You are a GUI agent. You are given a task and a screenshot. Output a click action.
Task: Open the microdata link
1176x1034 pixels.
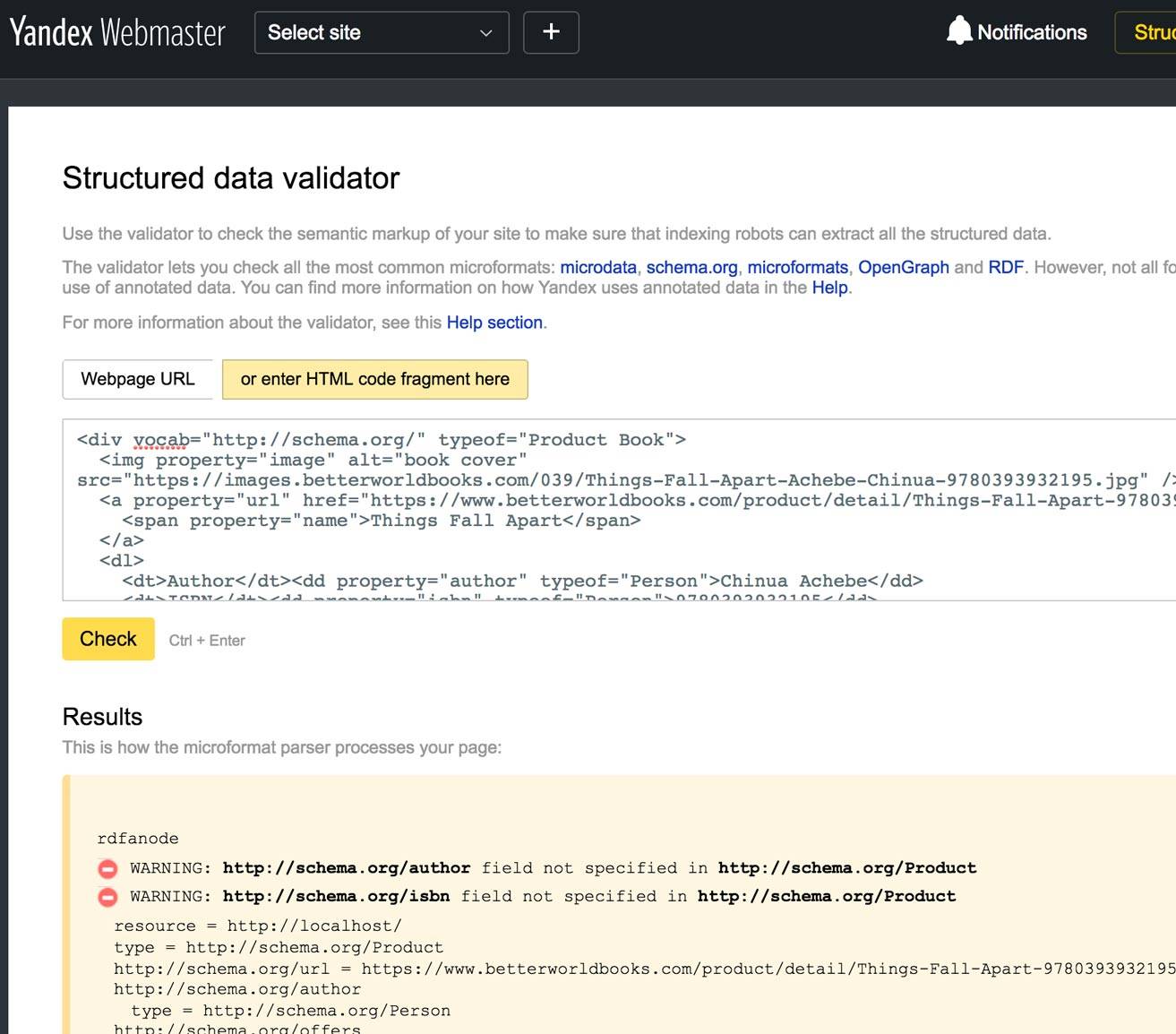[598, 267]
